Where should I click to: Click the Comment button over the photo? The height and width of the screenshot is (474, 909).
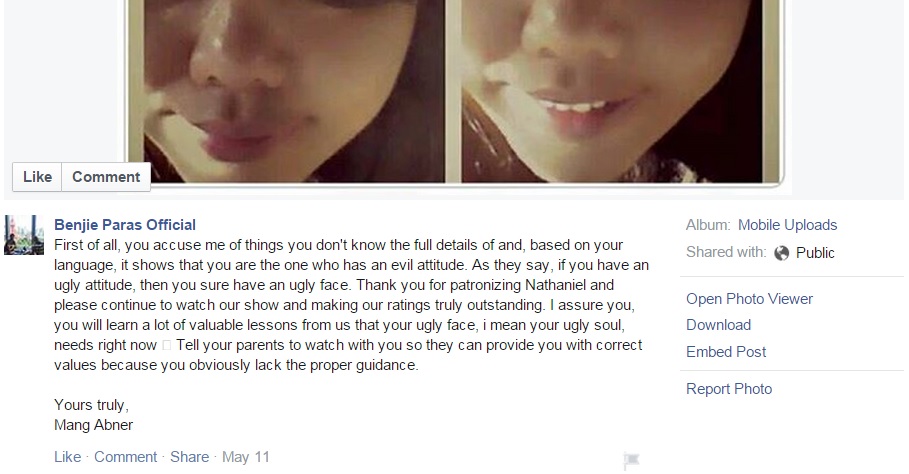106,177
